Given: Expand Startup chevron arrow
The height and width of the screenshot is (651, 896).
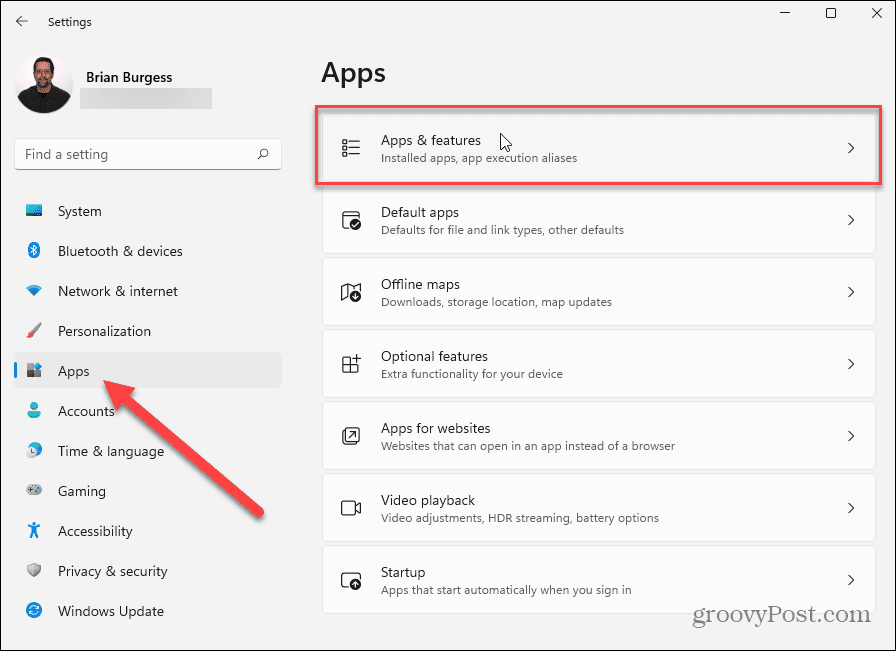Looking at the screenshot, I should 851,580.
